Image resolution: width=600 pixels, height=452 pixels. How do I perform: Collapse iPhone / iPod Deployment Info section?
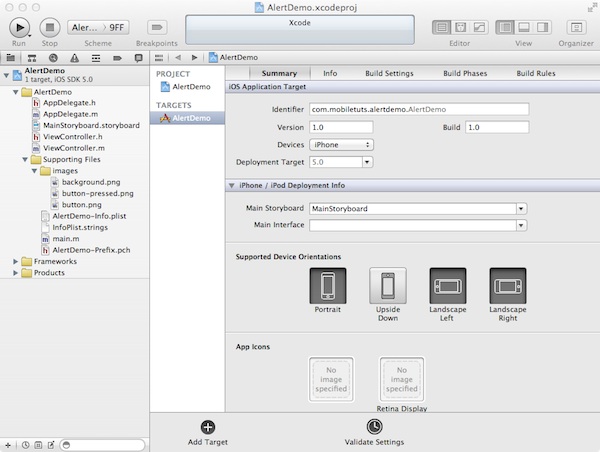231,185
